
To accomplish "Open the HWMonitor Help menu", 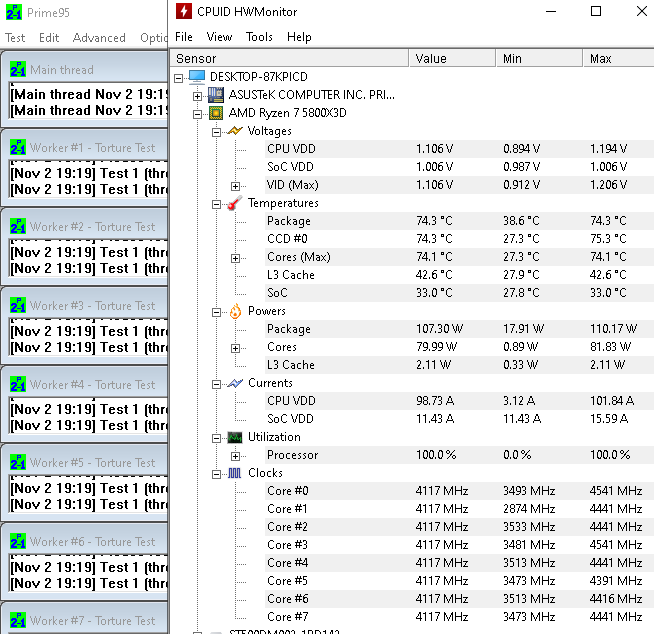I will 299,37.
